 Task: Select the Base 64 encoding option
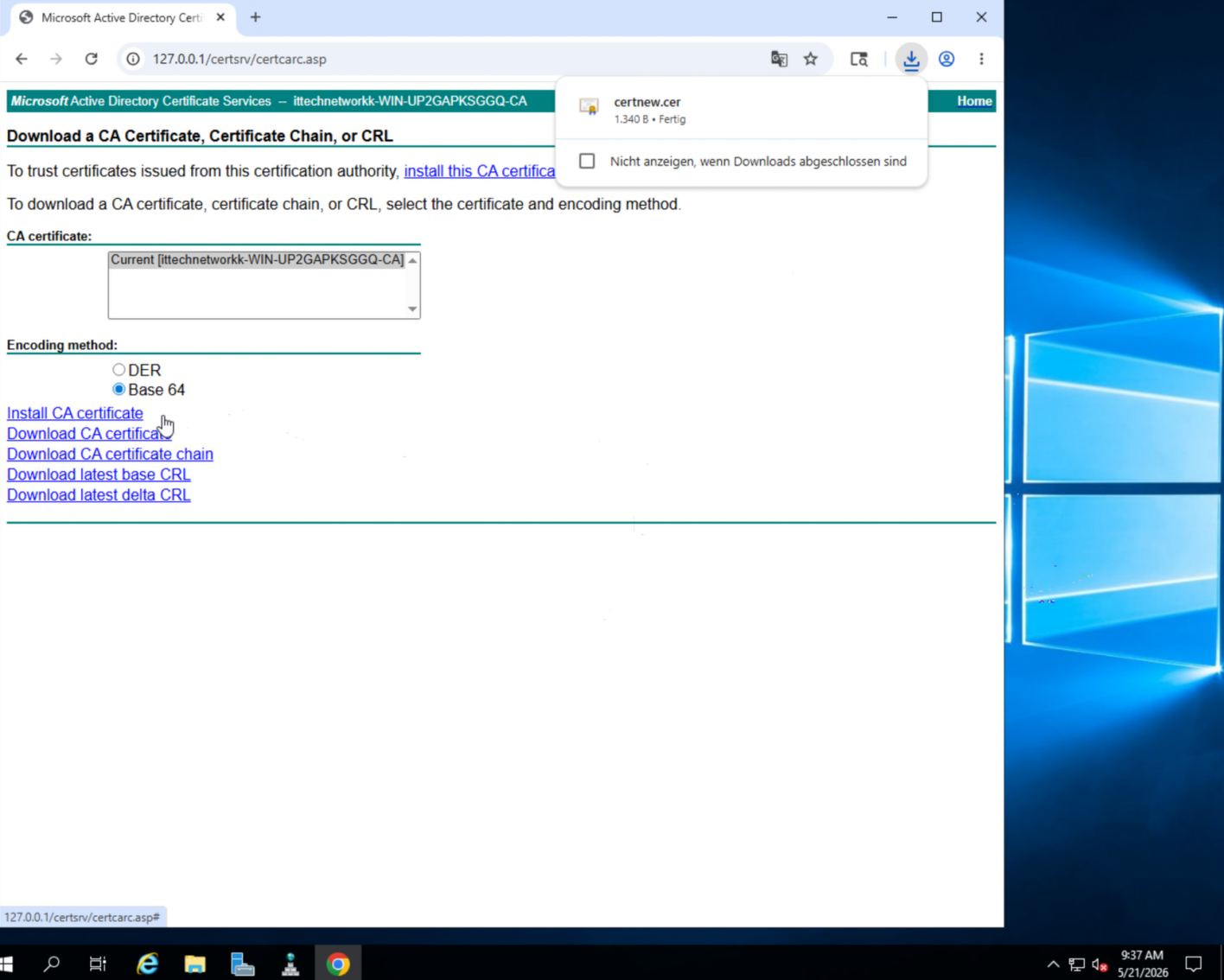pyautogui.click(x=119, y=390)
